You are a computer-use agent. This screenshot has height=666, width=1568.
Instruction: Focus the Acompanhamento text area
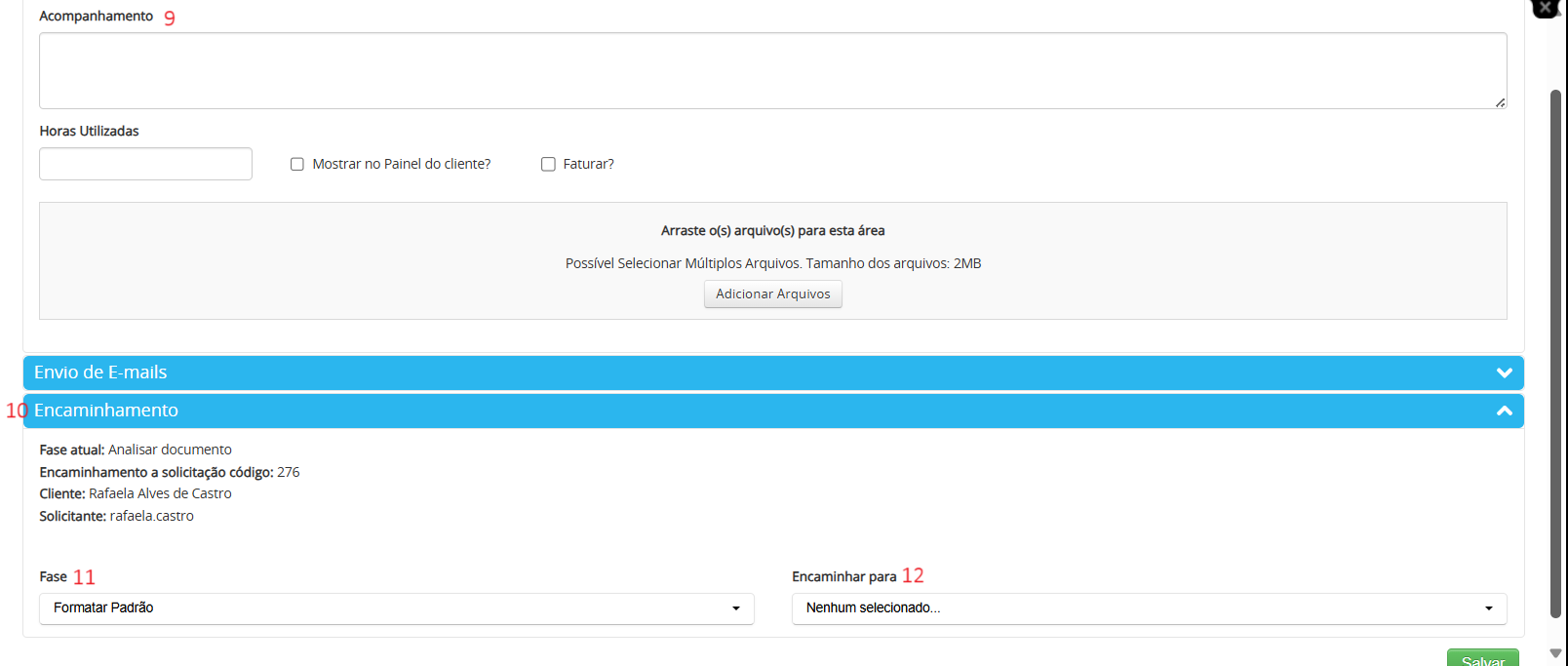tap(772, 70)
